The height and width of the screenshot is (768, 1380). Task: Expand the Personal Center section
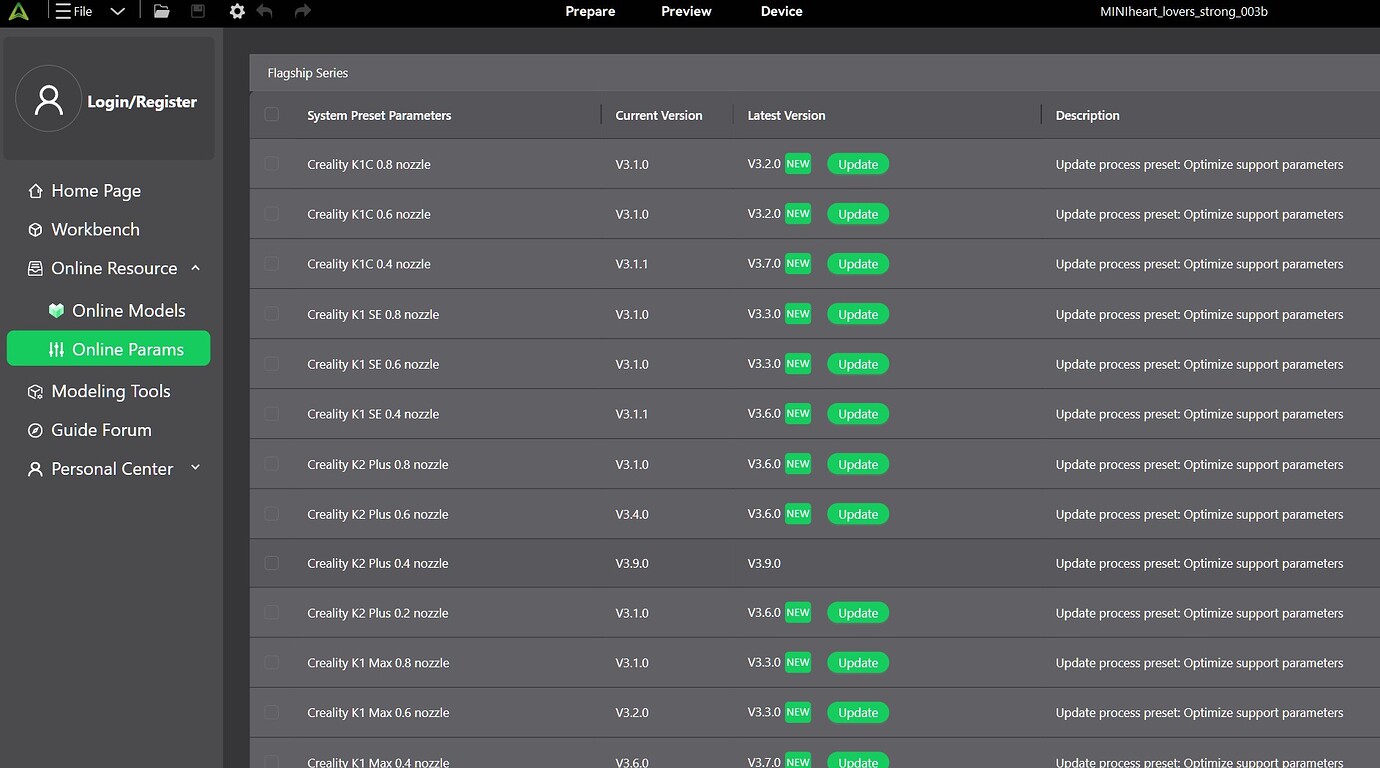196,468
